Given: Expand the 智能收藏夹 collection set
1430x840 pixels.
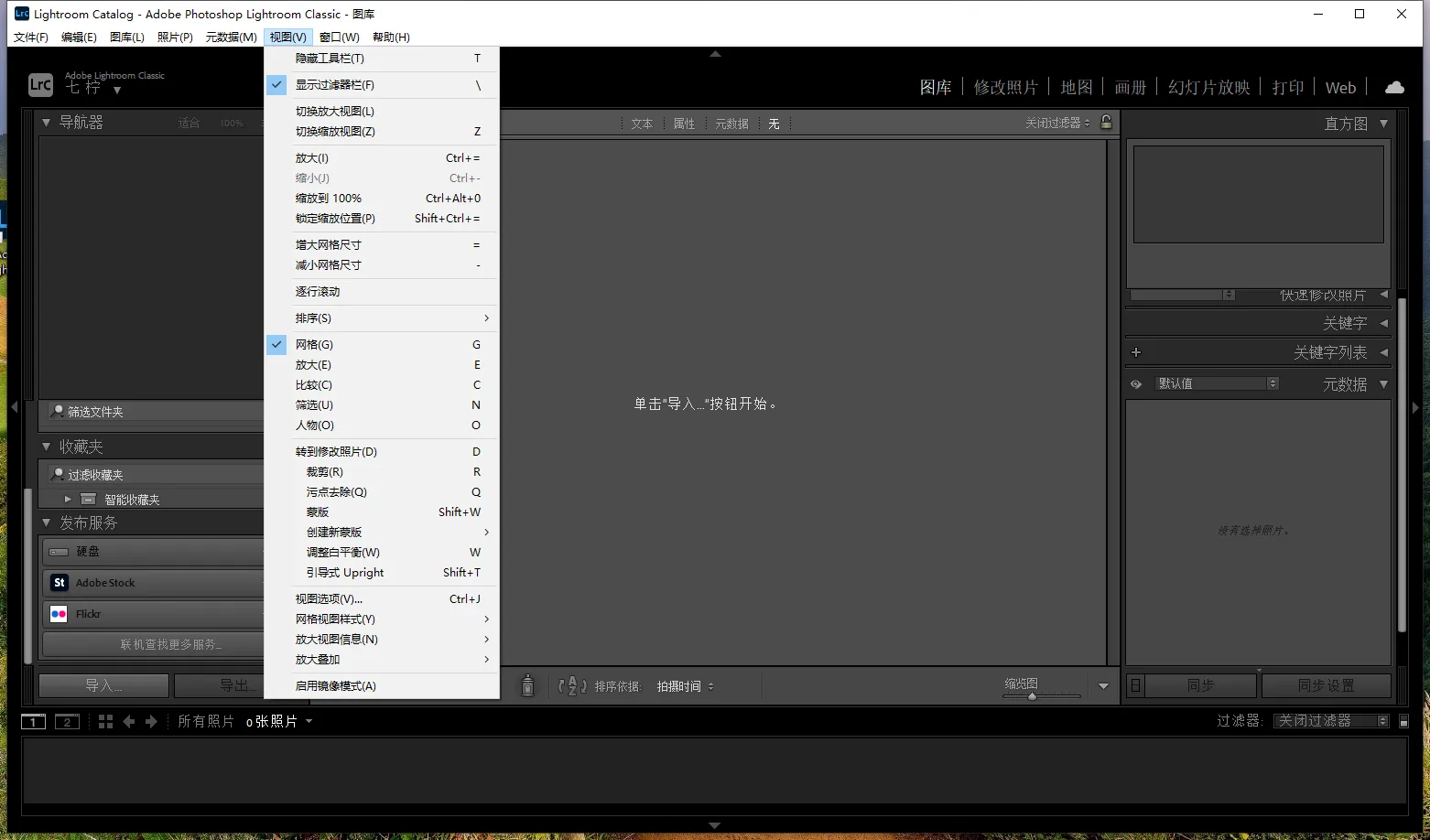Looking at the screenshot, I should 68,500.
